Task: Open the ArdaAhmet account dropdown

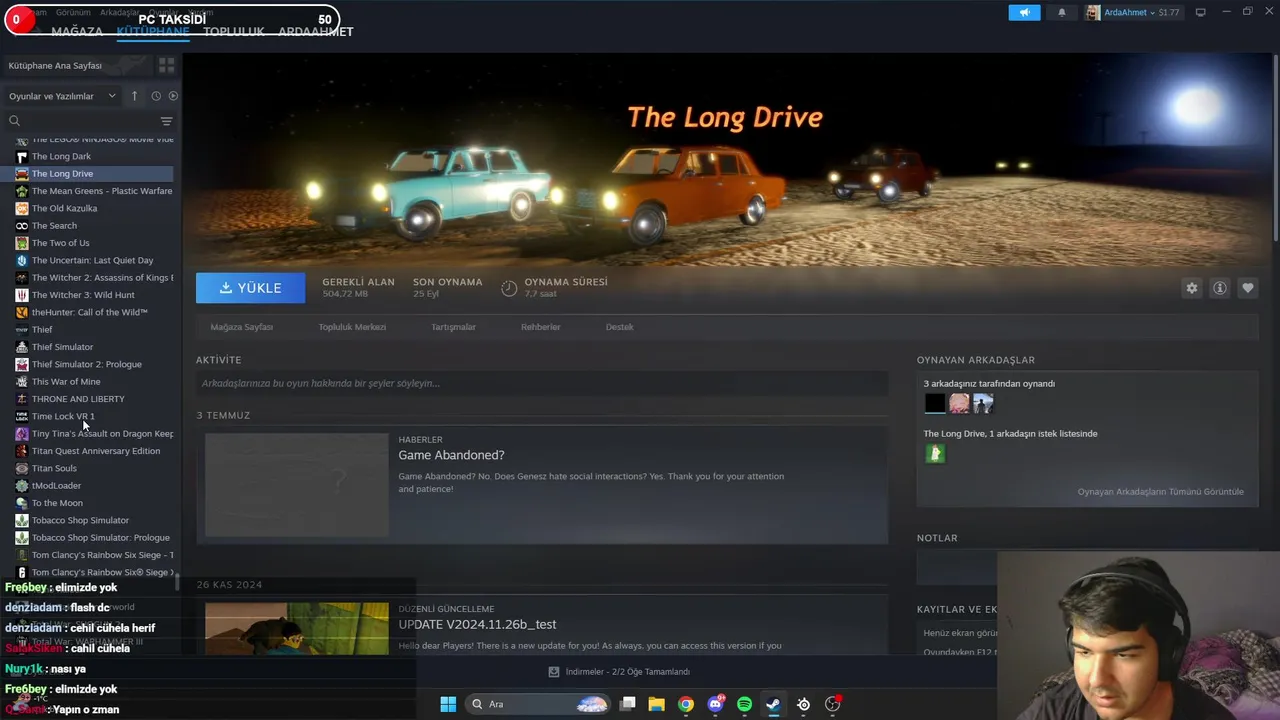Action: coord(1133,12)
